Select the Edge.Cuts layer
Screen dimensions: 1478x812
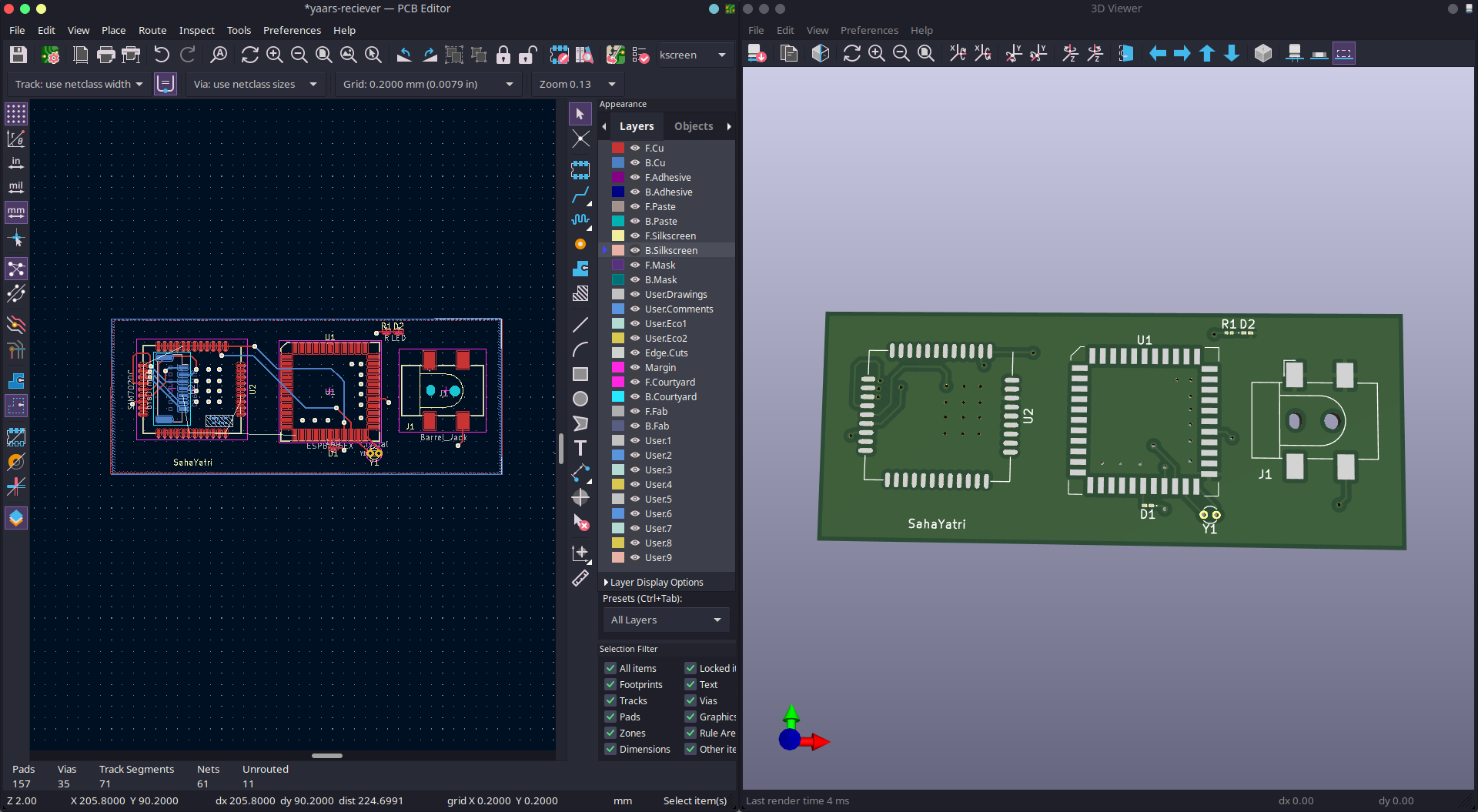[666, 353]
